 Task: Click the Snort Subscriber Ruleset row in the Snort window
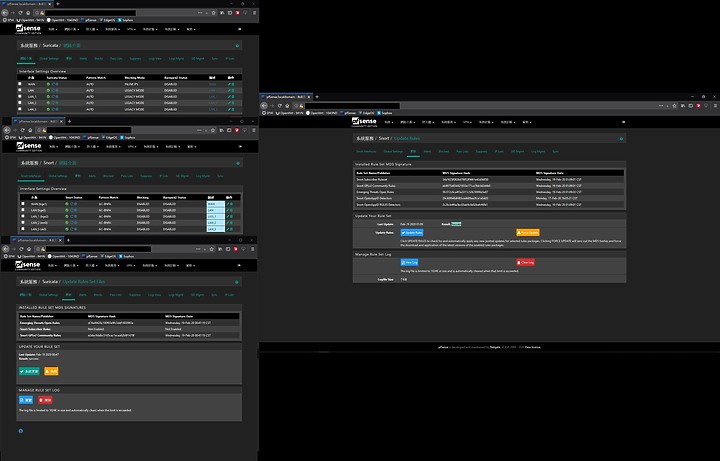point(489,180)
